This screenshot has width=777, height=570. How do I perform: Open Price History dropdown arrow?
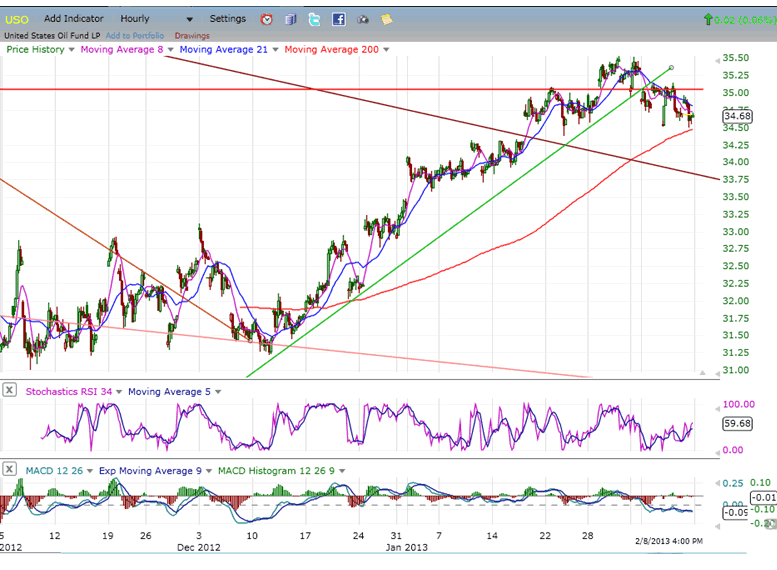point(71,49)
